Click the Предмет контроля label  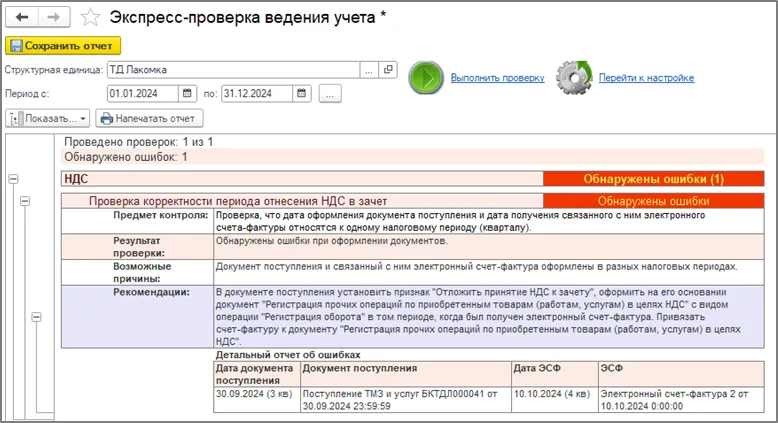160,215
